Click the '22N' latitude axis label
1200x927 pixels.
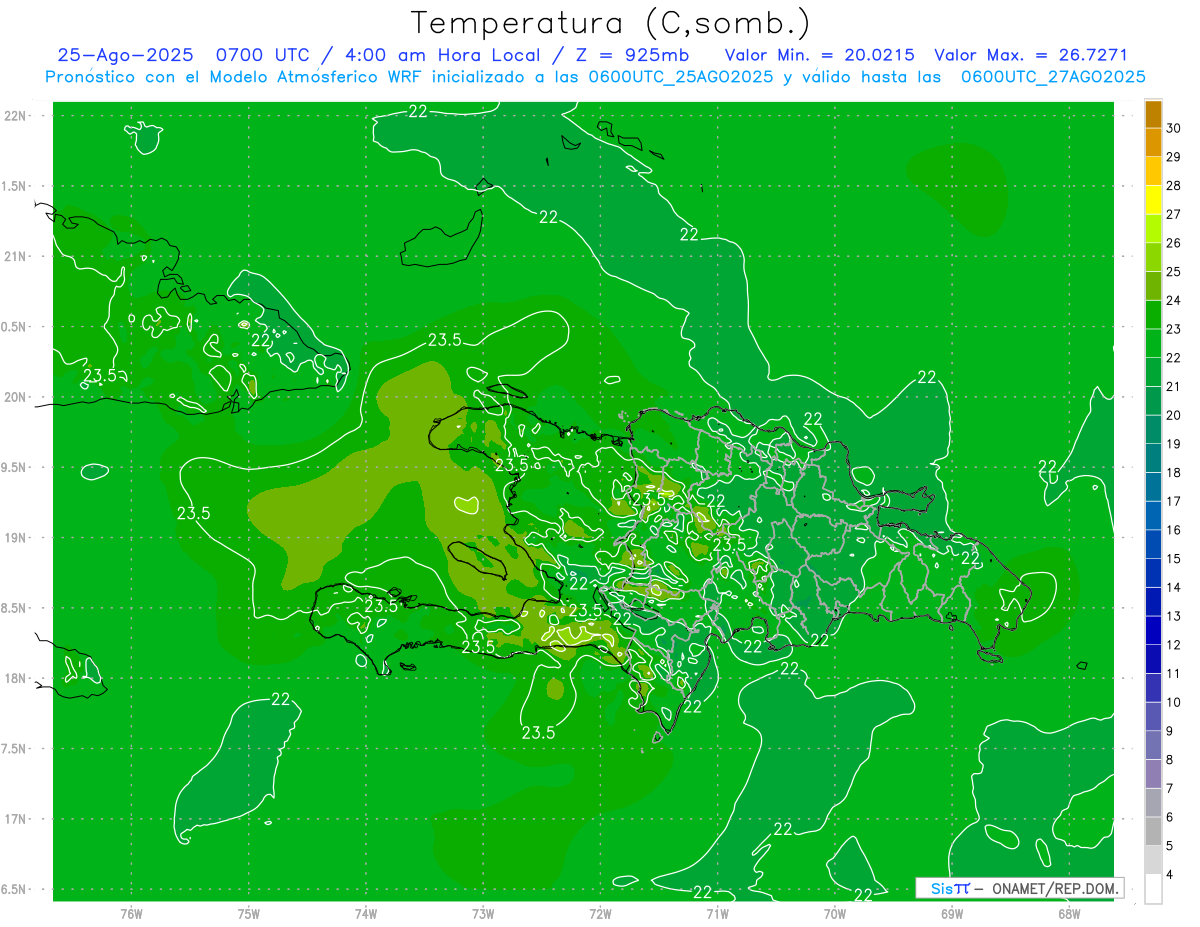(15, 116)
